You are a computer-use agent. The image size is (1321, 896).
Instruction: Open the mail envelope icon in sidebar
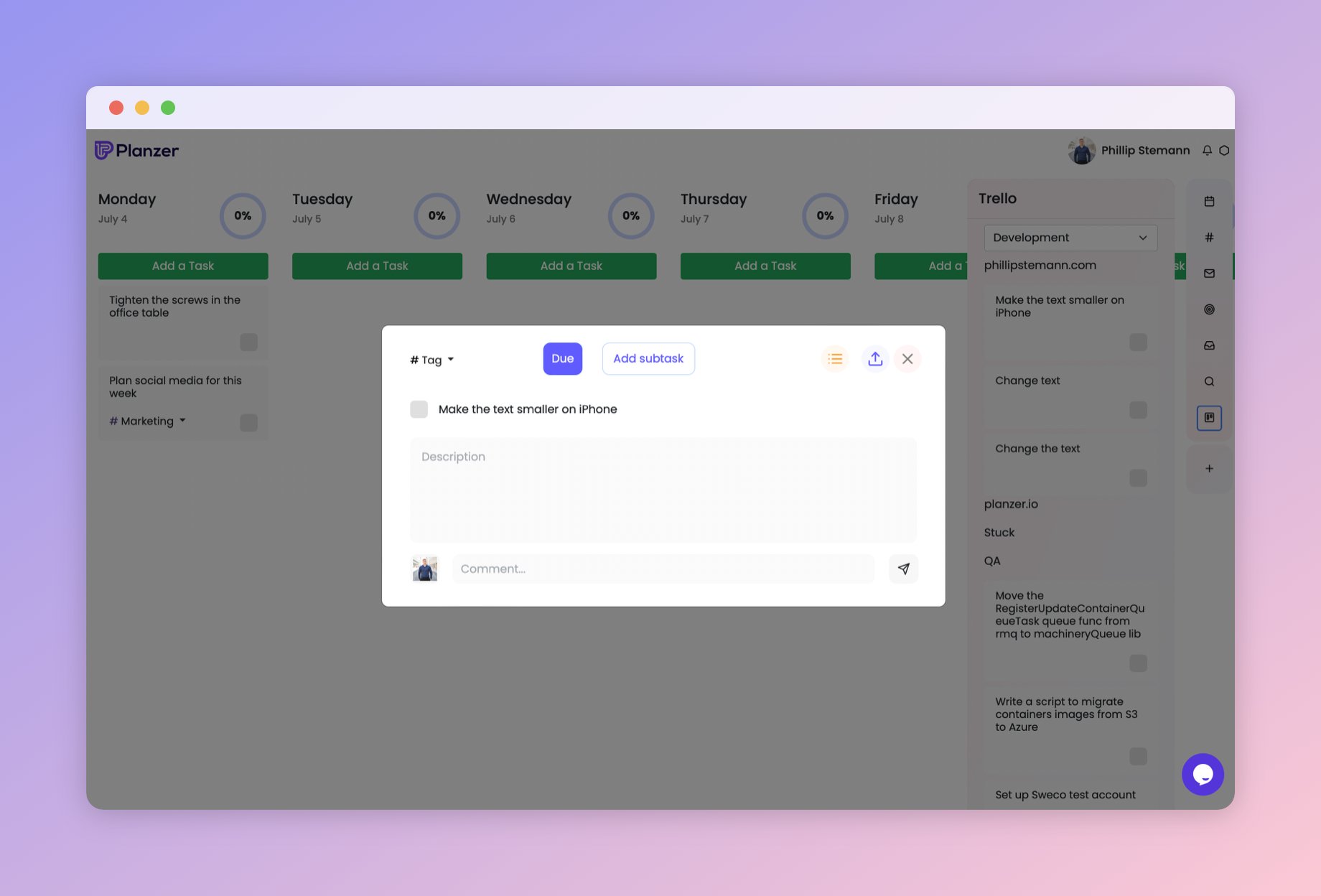(x=1210, y=273)
